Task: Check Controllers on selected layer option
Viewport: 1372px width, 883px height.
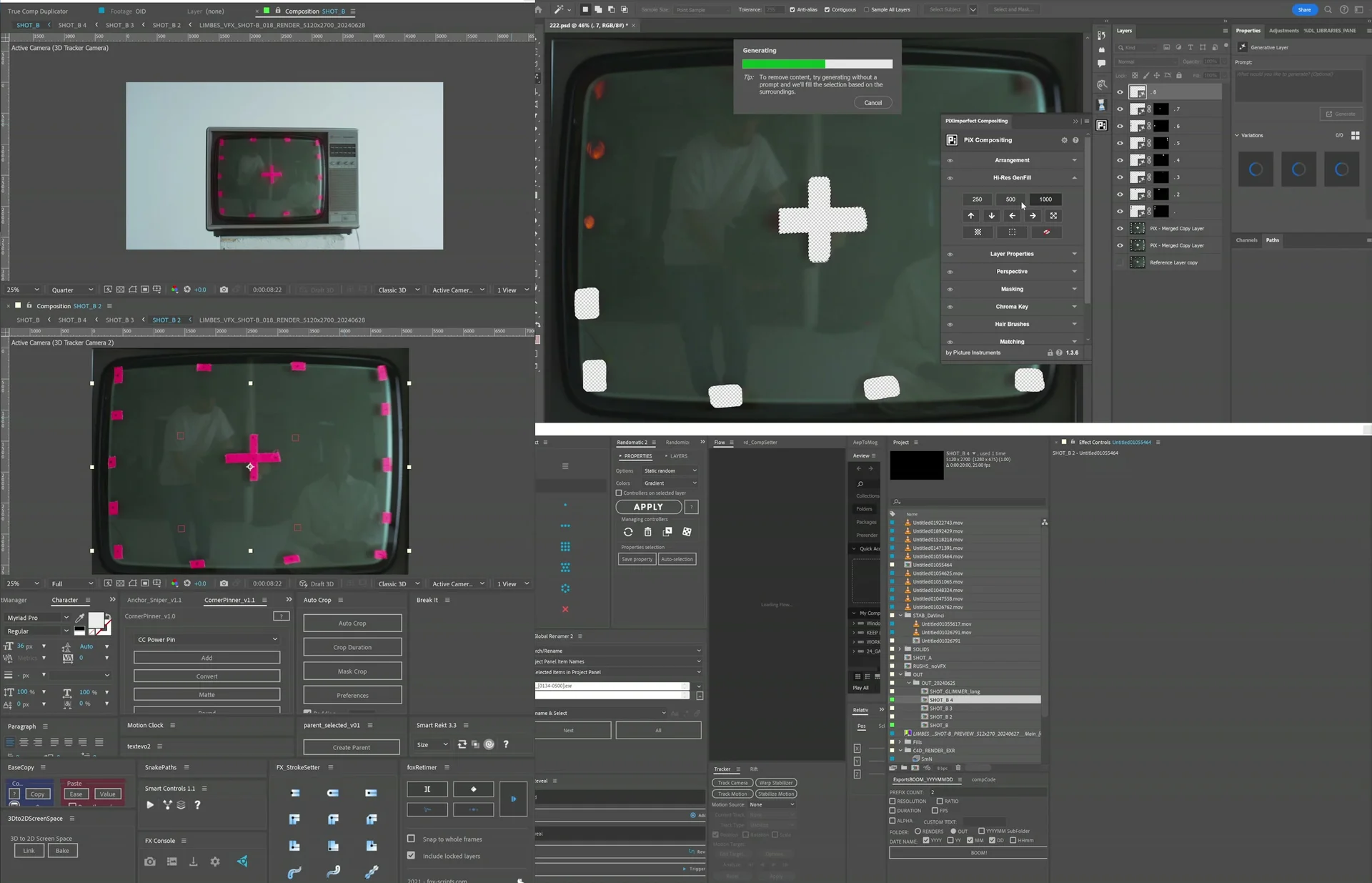Action: (619, 493)
